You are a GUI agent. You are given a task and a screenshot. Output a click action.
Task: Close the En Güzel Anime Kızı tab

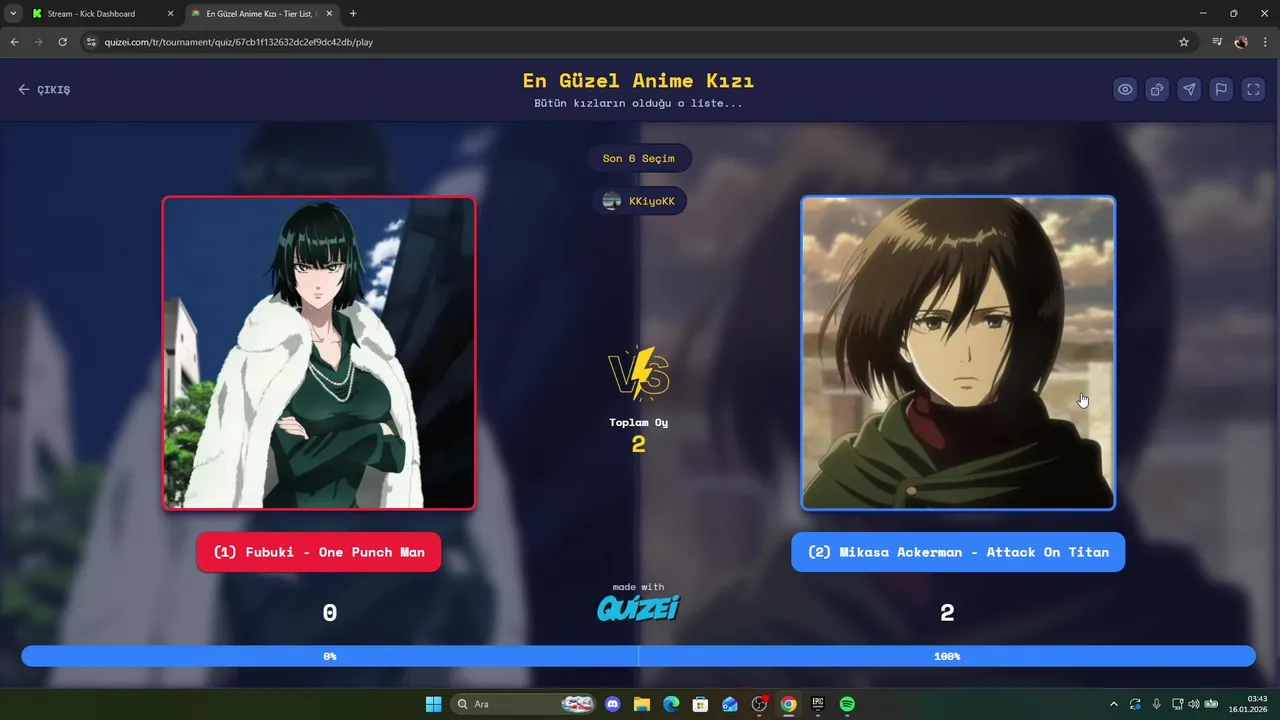(x=329, y=14)
